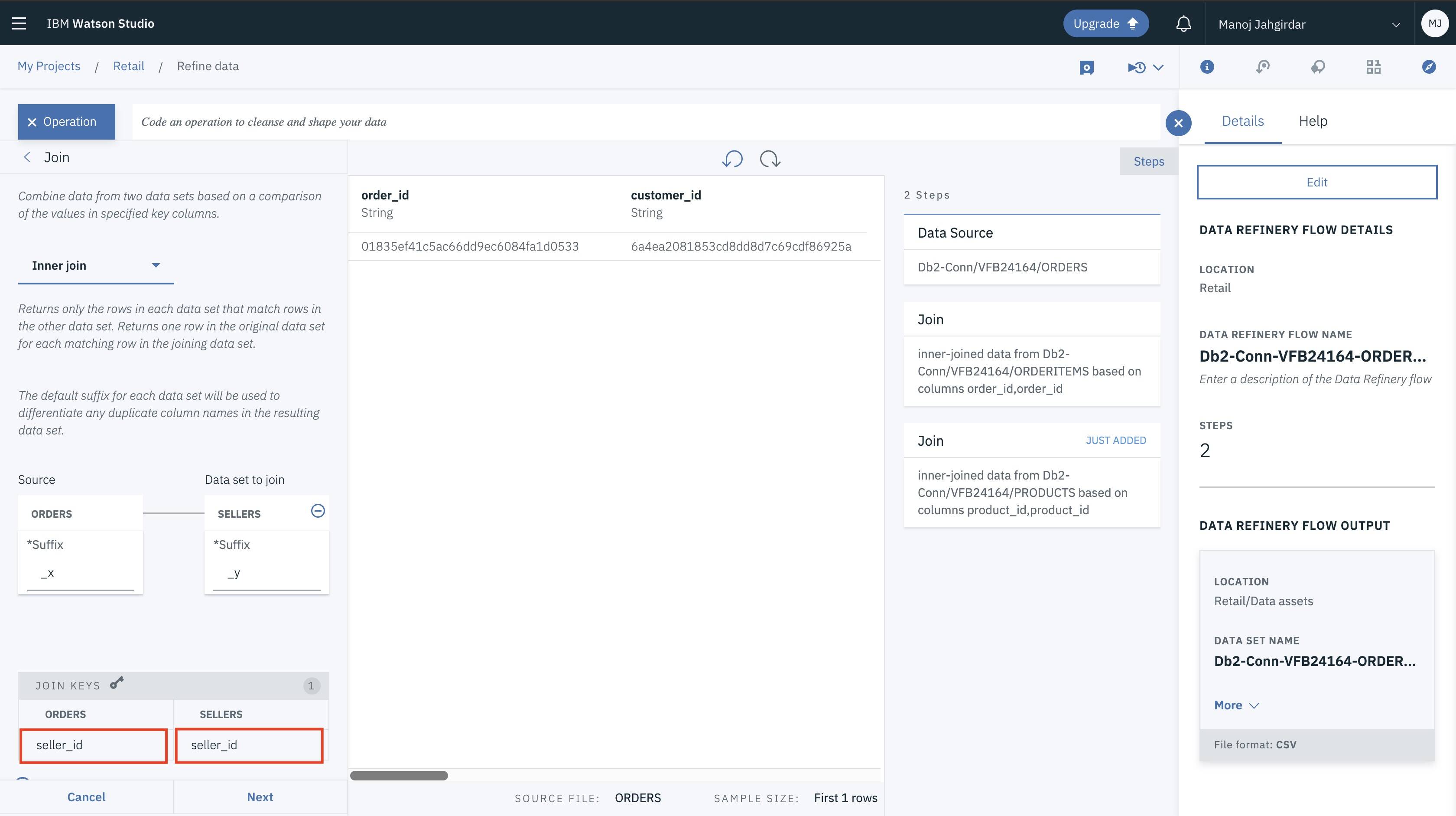Click the community comments icon
Viewport: 1456px width, 816px height.
pos(1317,67)
